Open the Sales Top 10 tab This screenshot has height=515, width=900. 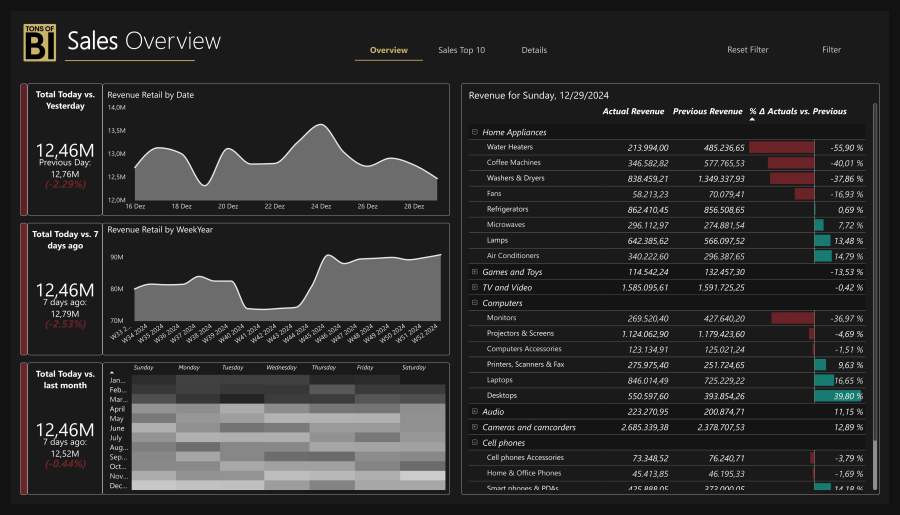click(x=461, y=50)
